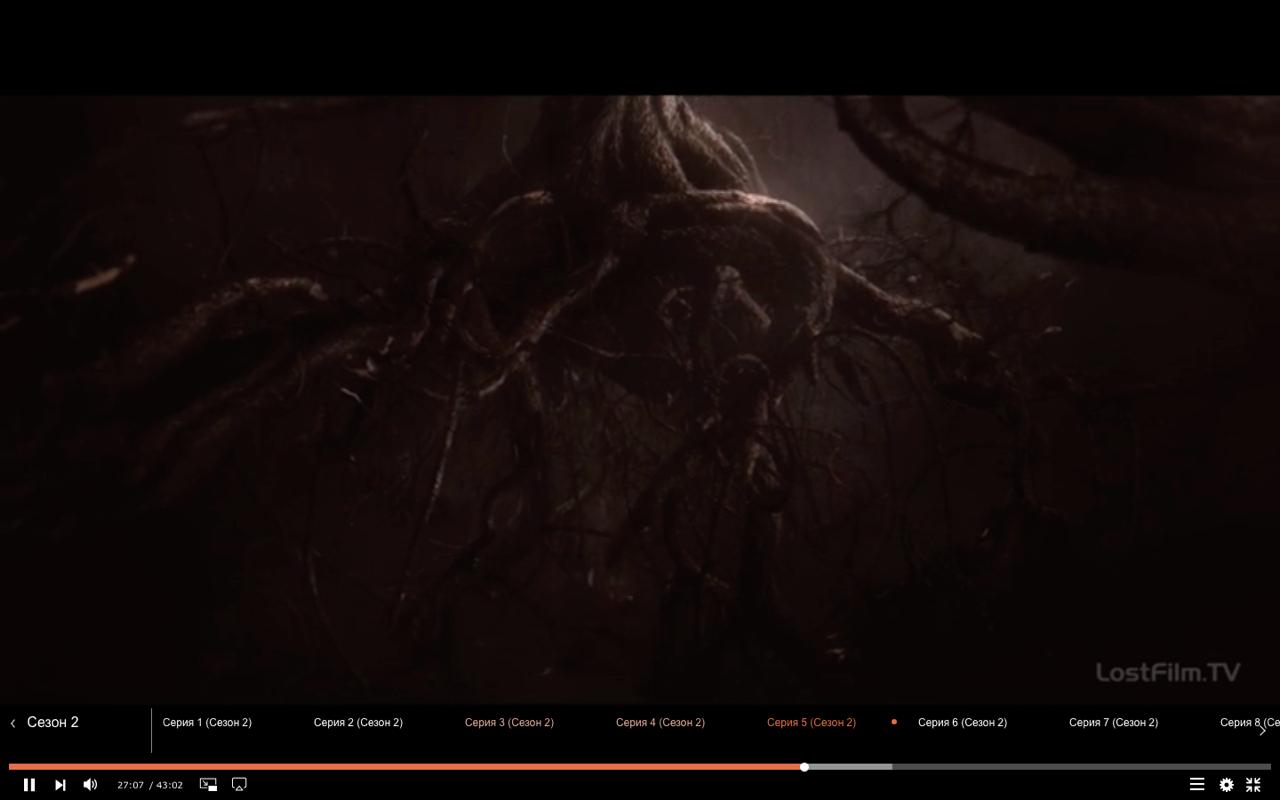Viewport: 1280px width, 800px height.
Task: Open picture-in-picture mode
Action: click(x=208, y=785)
